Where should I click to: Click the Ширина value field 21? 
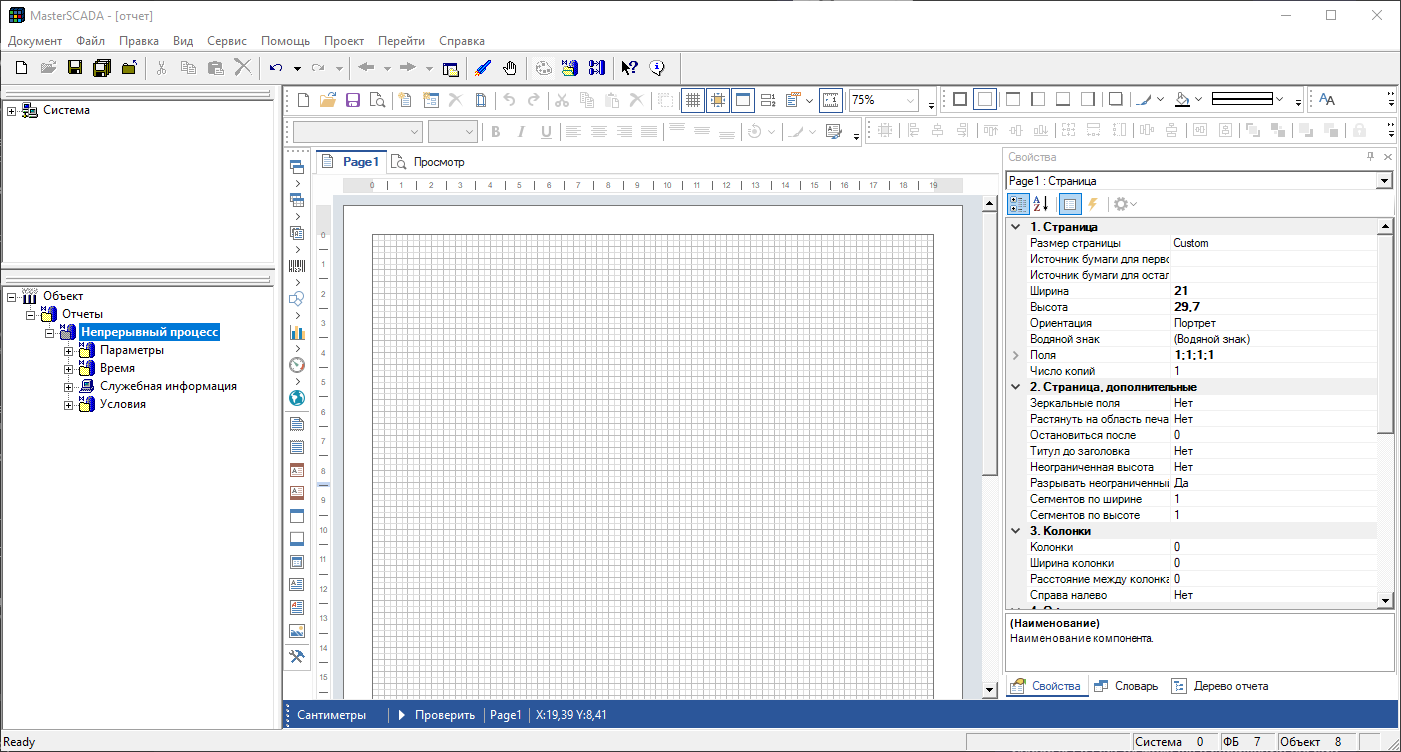(1274, 291)
